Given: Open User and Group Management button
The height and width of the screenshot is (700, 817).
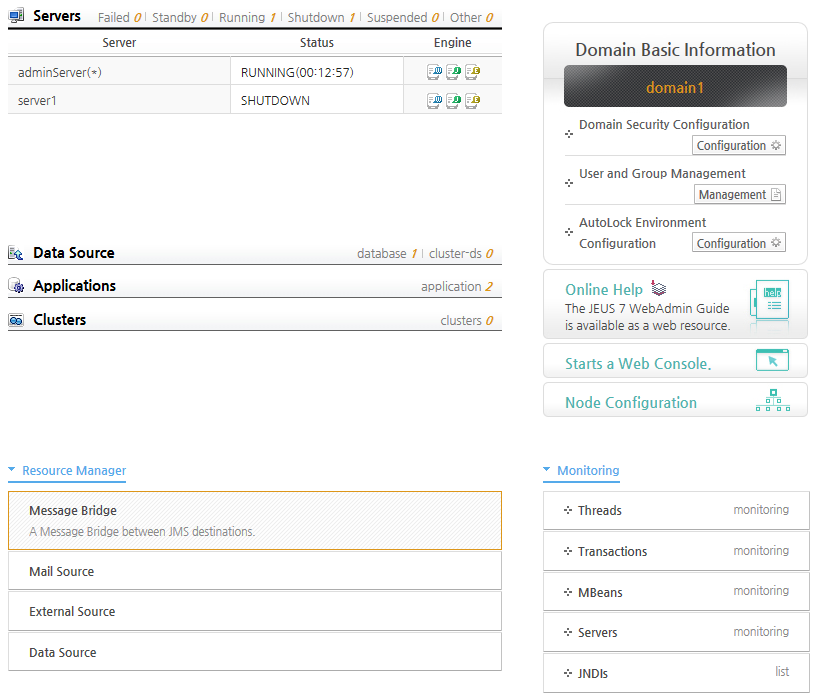Looking at the screenshot, I should [740, 194].
